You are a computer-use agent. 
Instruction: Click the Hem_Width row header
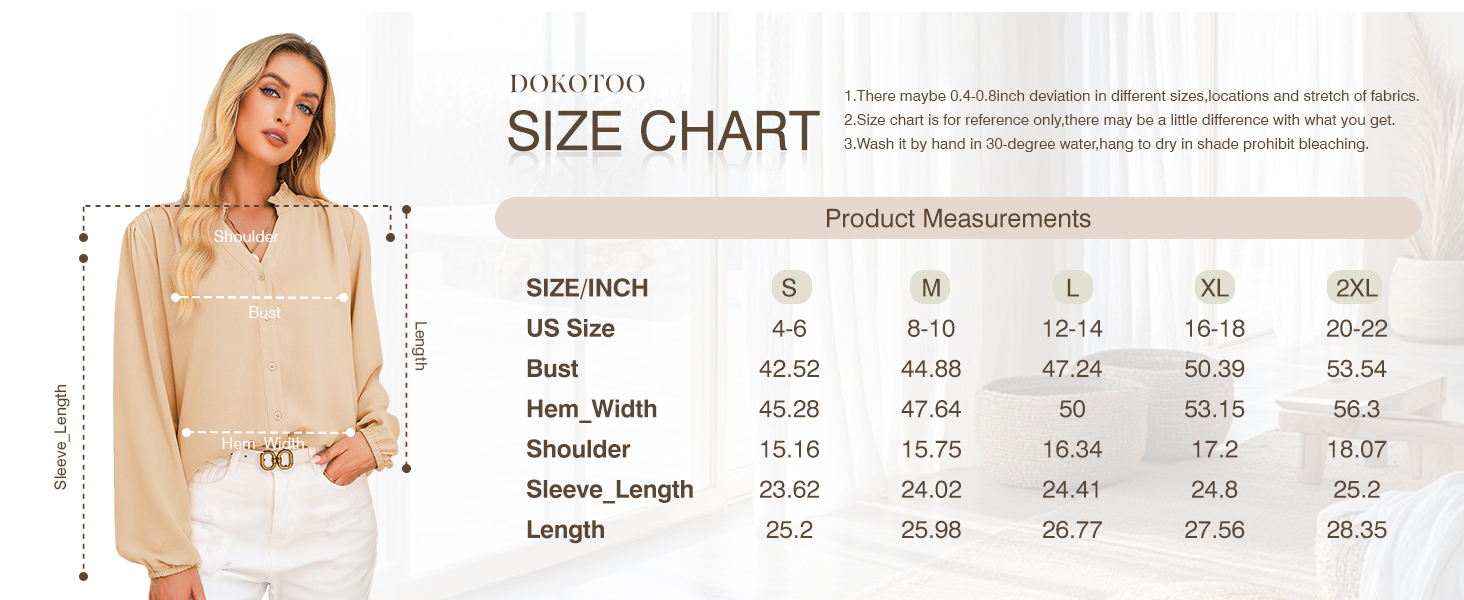pyautogui.click(x=591, y=409)
